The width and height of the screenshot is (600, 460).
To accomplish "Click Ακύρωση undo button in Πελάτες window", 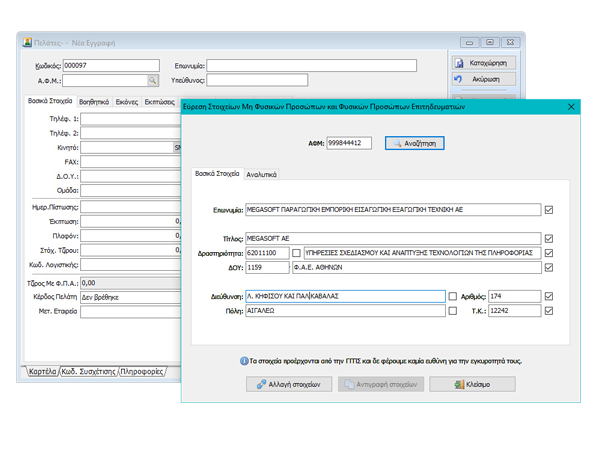I will pos(484,79).
